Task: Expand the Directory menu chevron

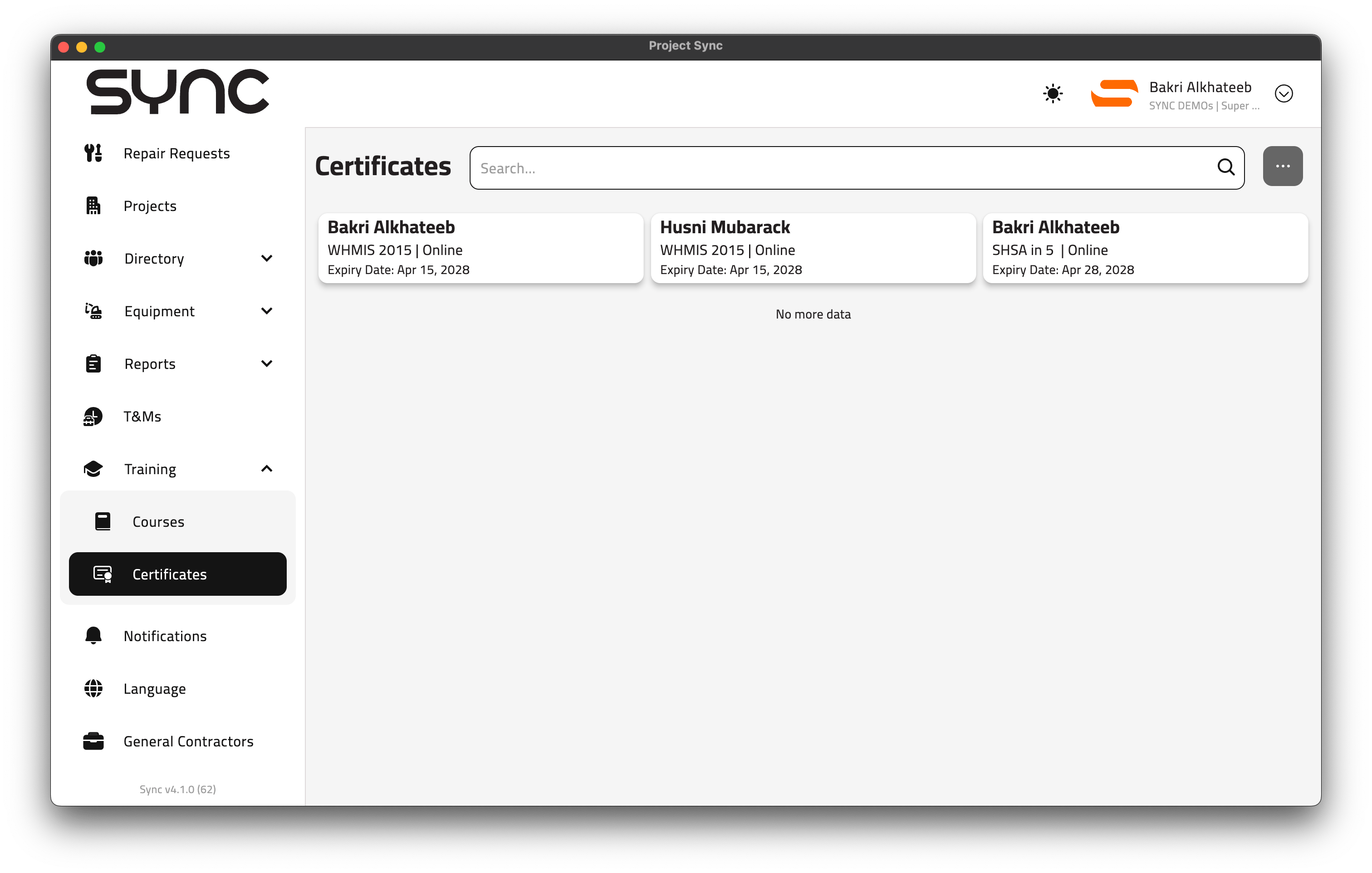Action: point(266,258)
